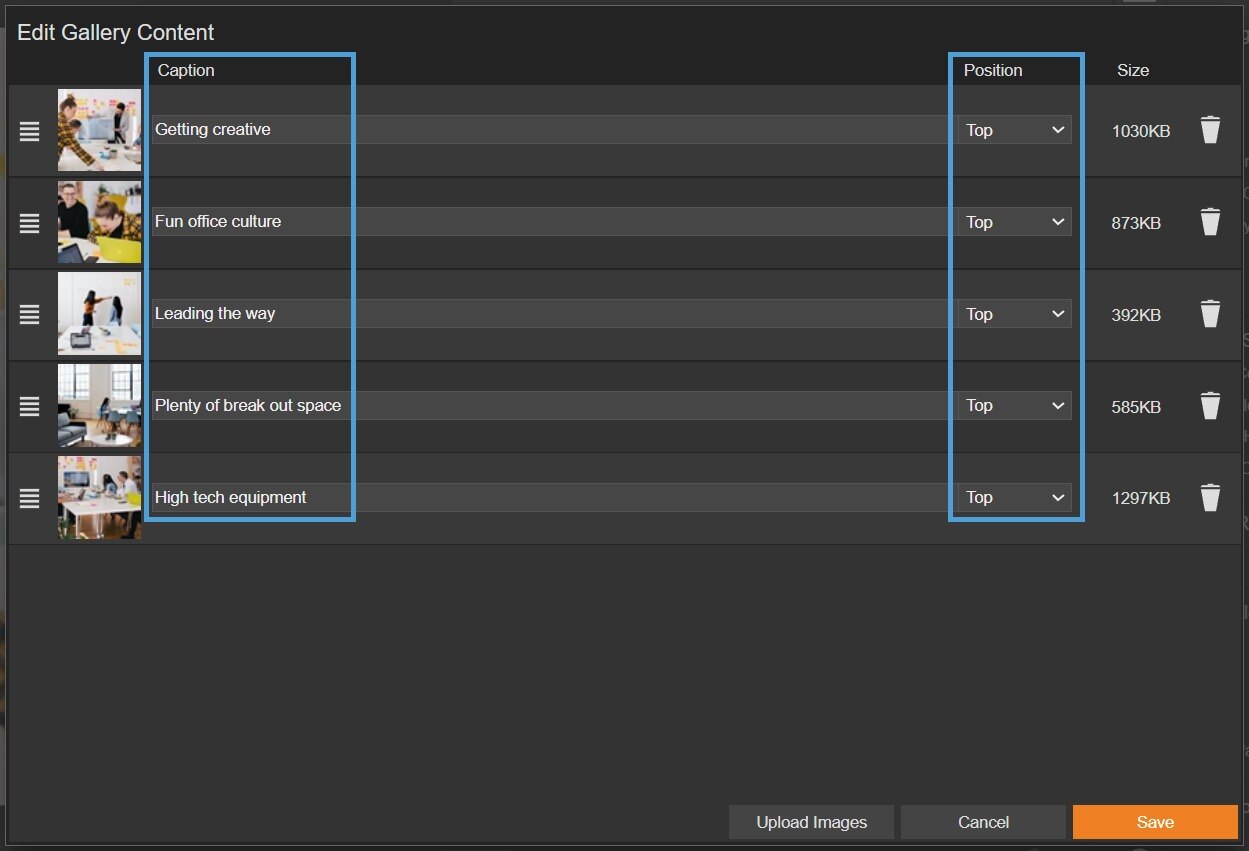Click thumbnail of "Plenty of break out space"

pyautogui.click(x=99, y=406)
